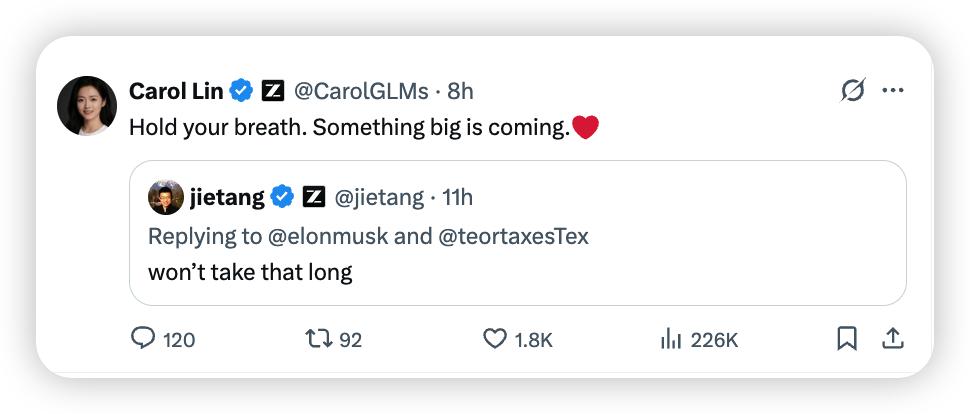Open Carol Lin's profile picture
The image size is (970, 414).
point(87,106)
